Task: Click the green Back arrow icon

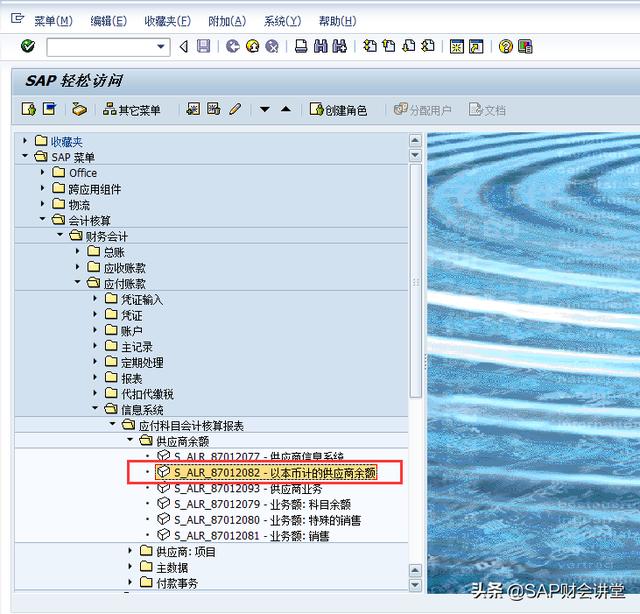Action: coord(233,46)
